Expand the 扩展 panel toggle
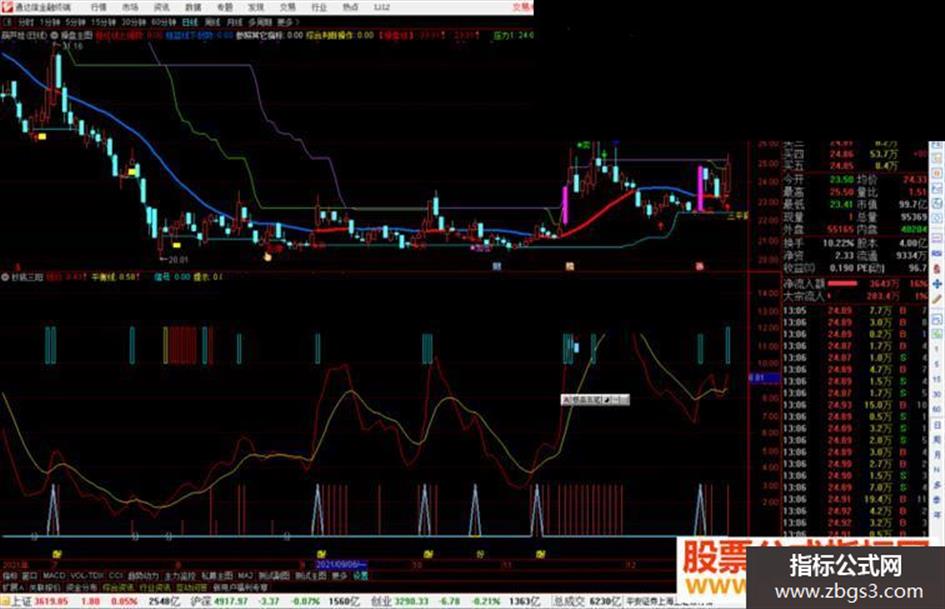This screenshot has height=609, width=945. click(12, 587)
